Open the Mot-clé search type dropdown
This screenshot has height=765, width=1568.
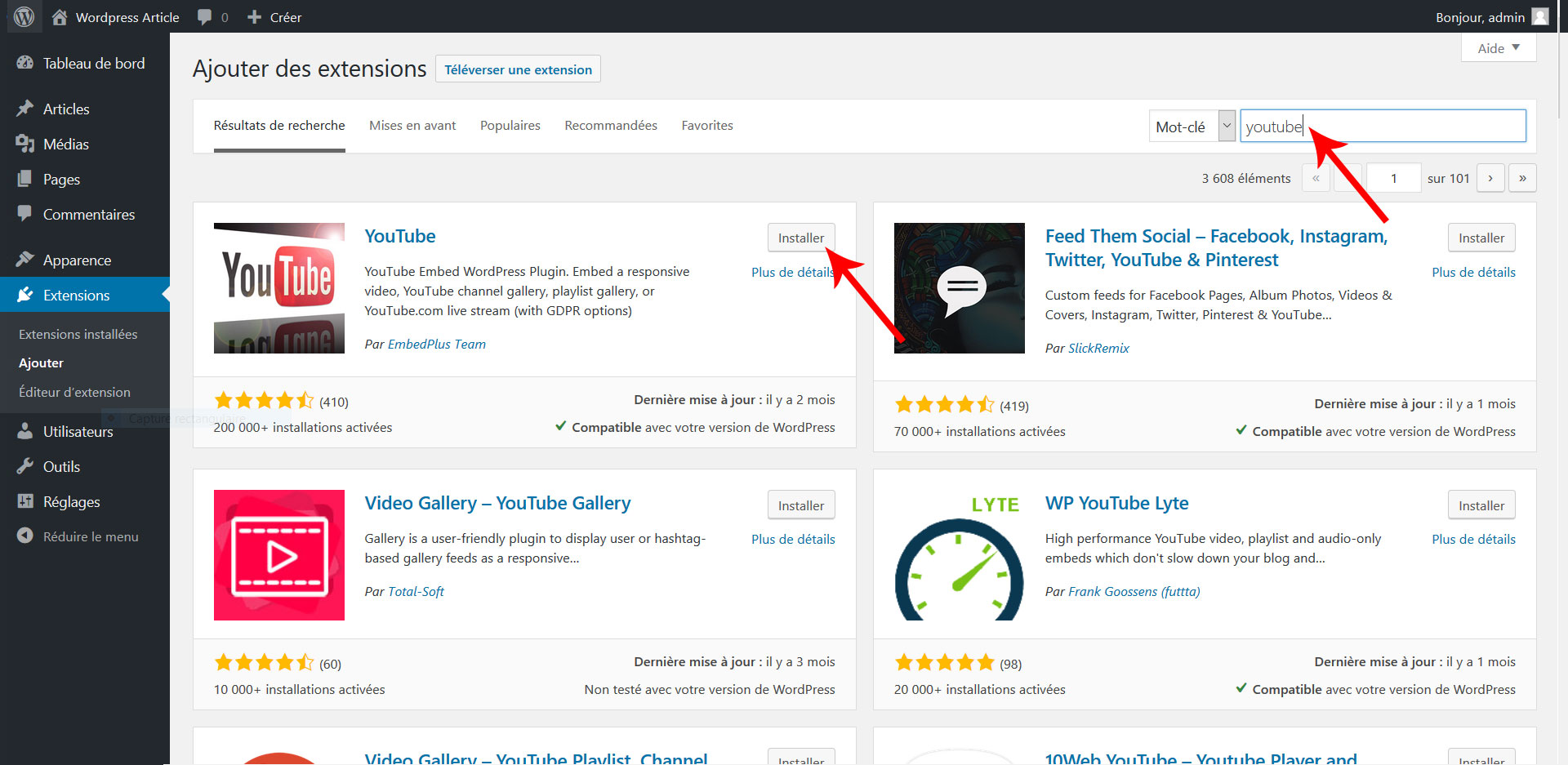(1192, 126)
